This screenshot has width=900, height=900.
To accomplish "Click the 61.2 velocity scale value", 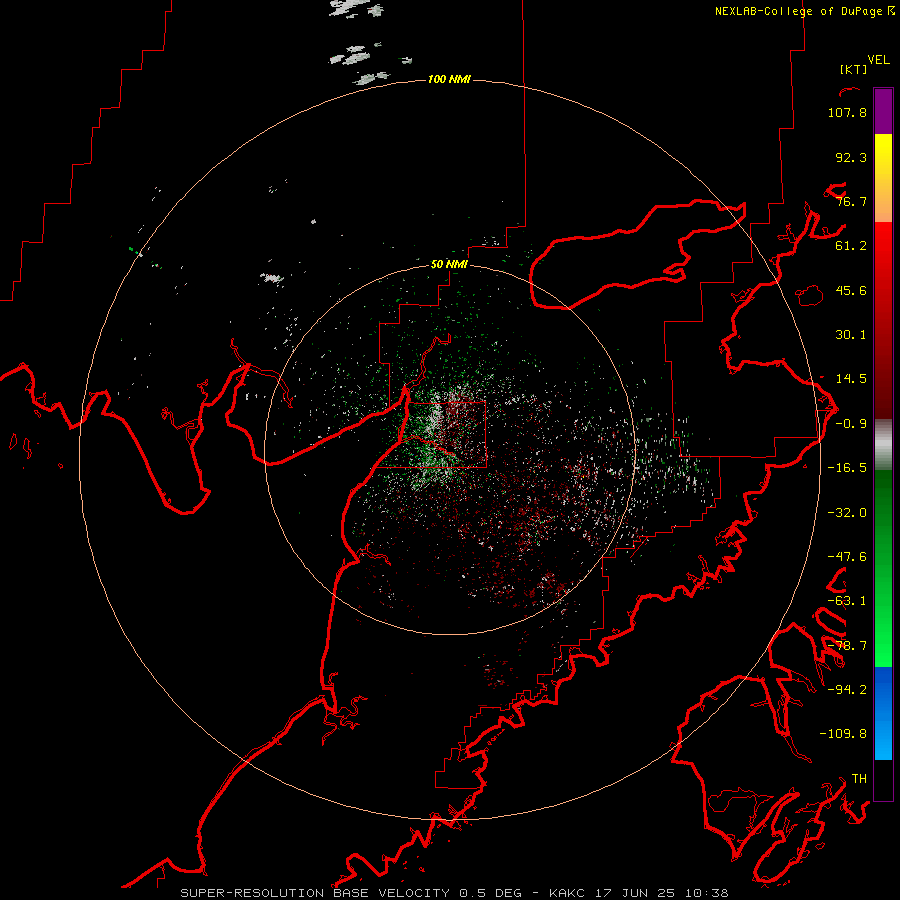I will (x=851, y=246).
